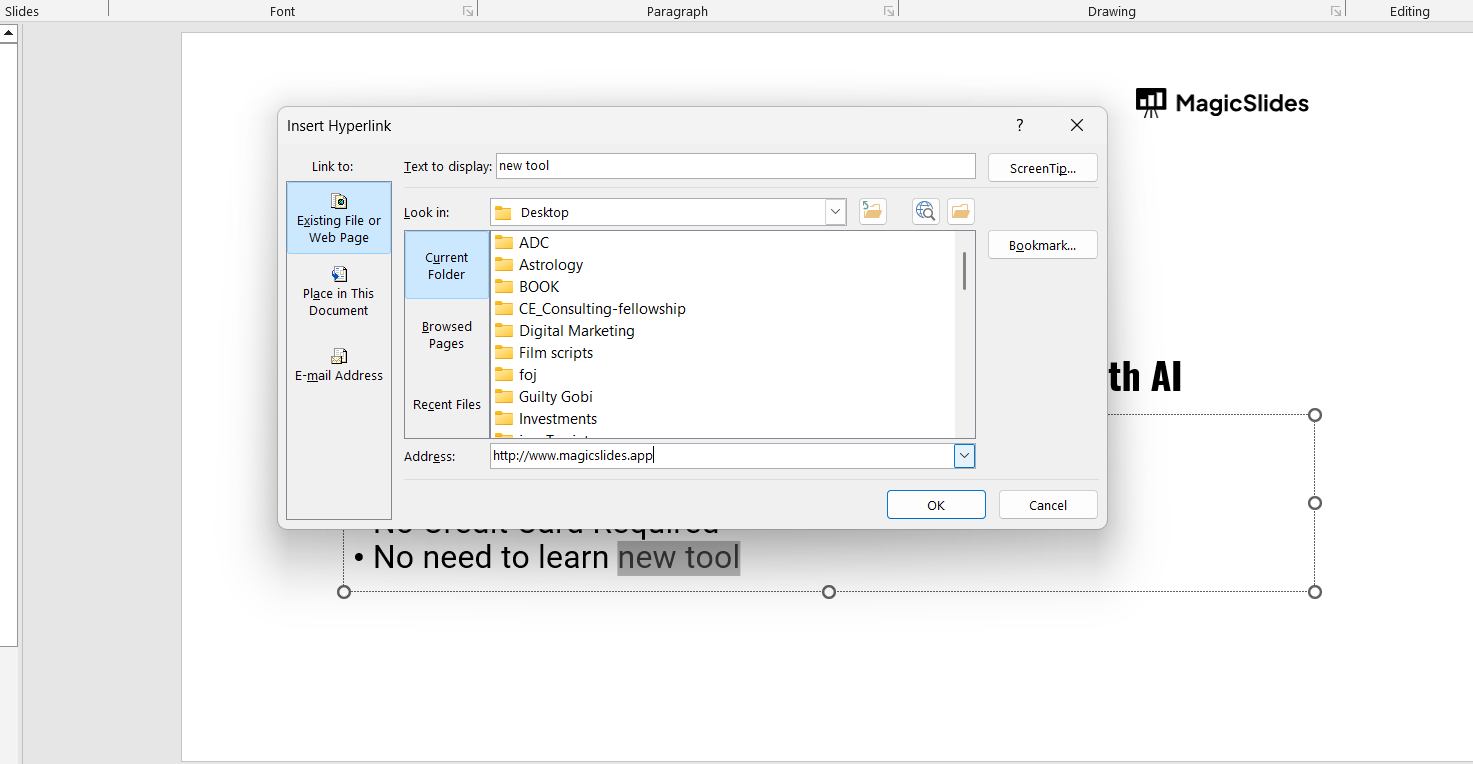The image size is (1473, 764).
Task: Select the CE_Consulting-fellowship folder
Action: [590, 309]
